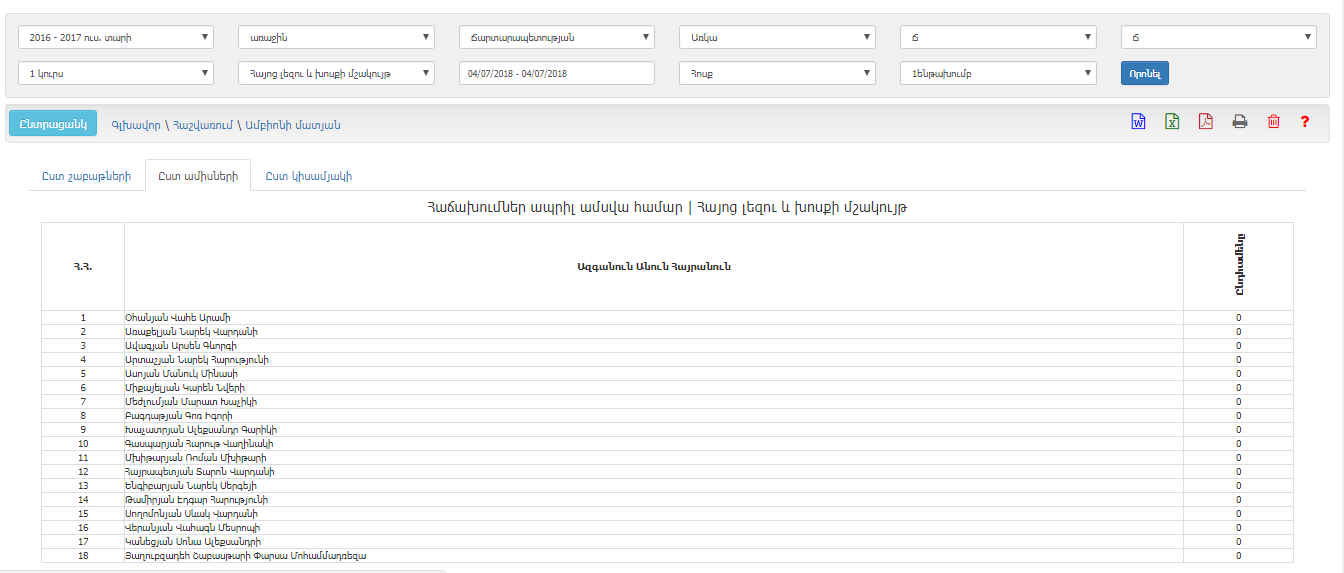Expand the Առկա study form dropdown

(777, 38)
